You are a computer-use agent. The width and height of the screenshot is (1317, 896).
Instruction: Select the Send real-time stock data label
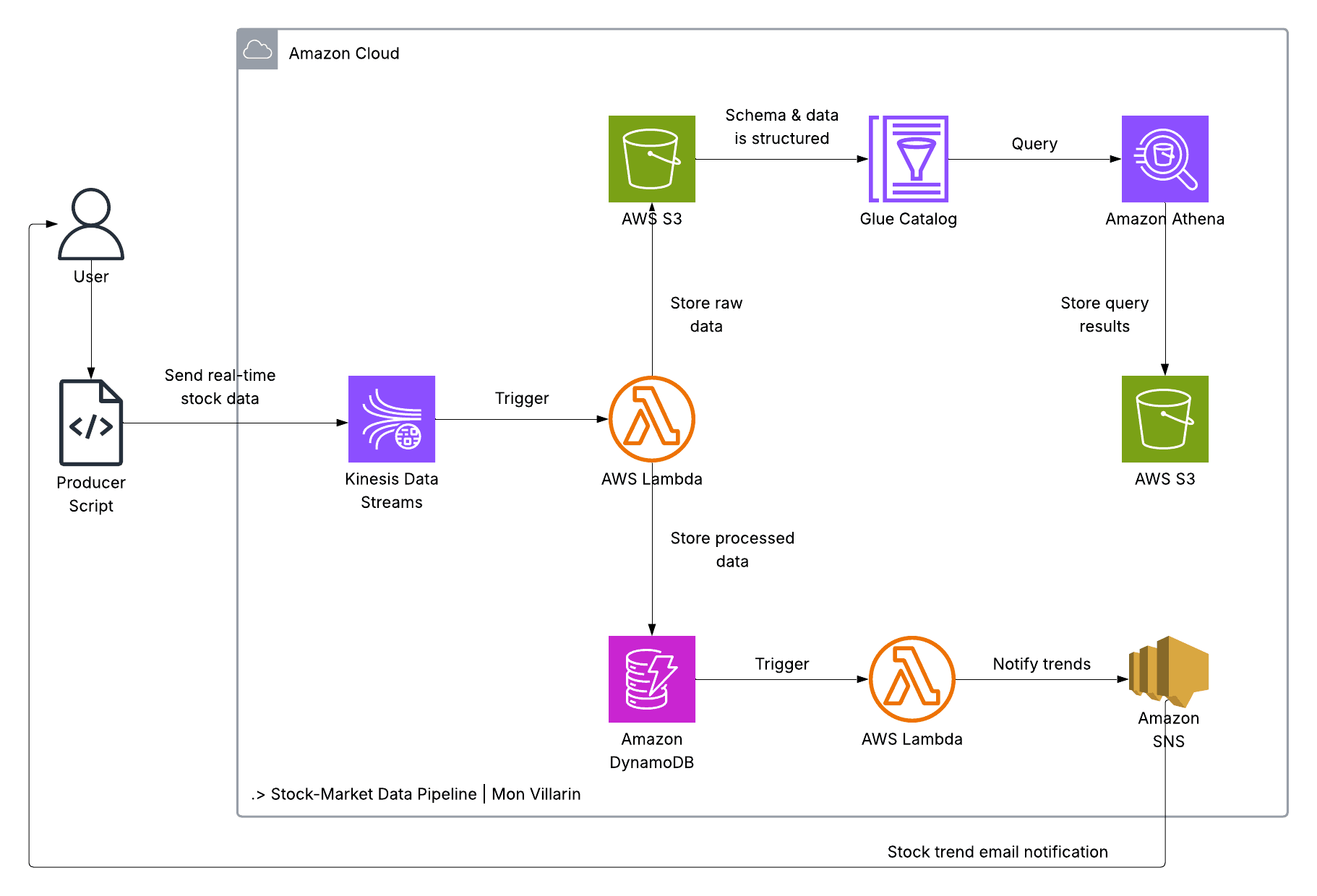220,387
